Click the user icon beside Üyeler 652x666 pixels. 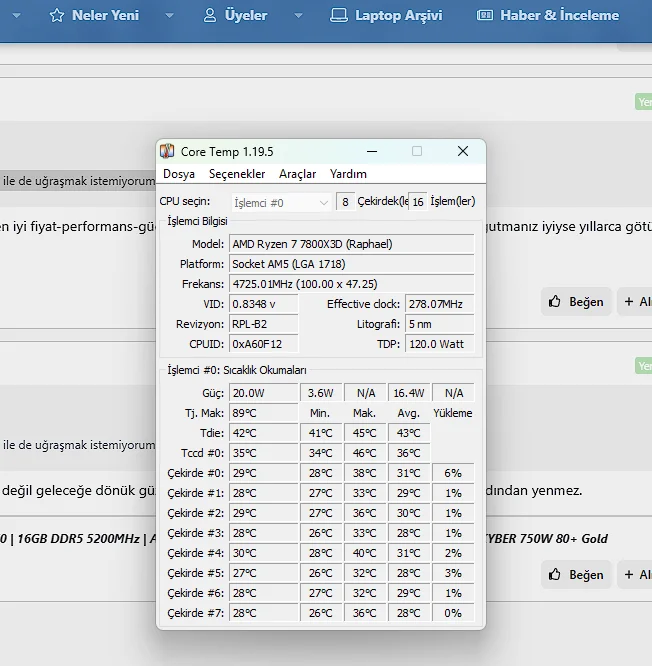[210, 15]
